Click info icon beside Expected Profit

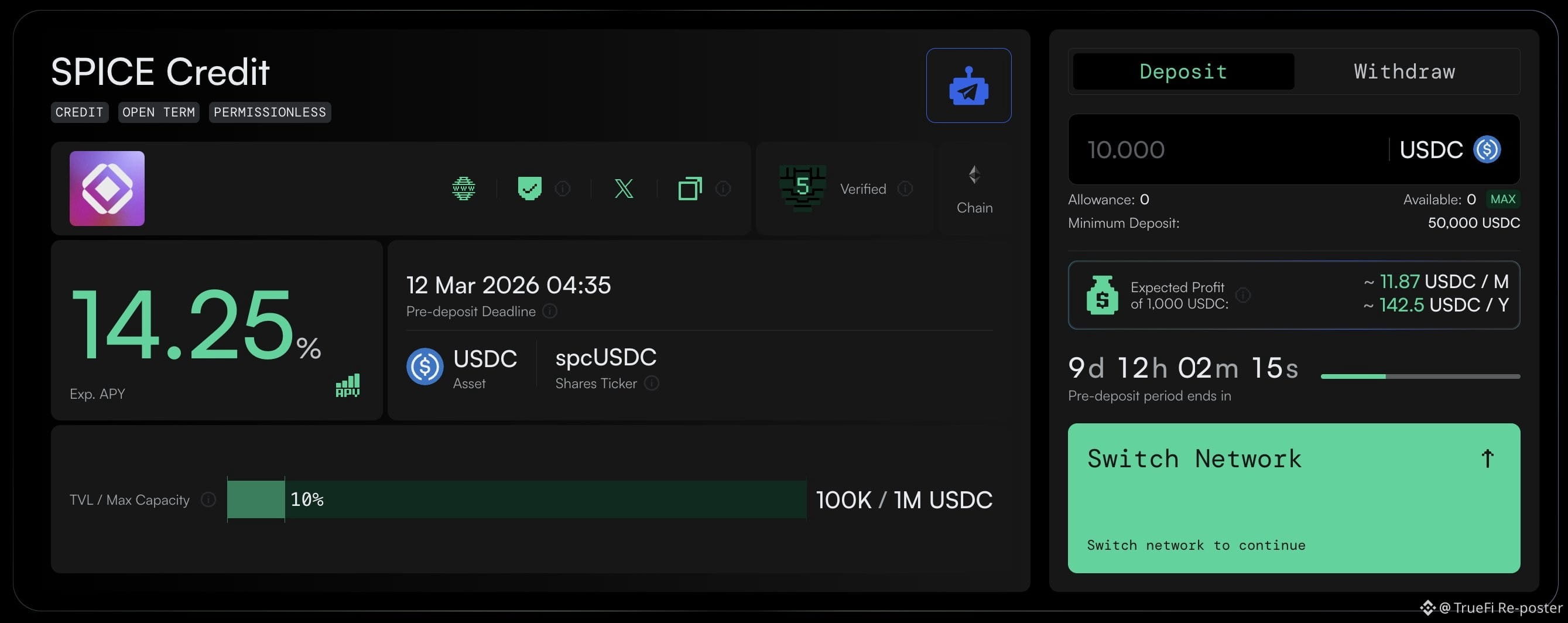[x=1243, y=295]
